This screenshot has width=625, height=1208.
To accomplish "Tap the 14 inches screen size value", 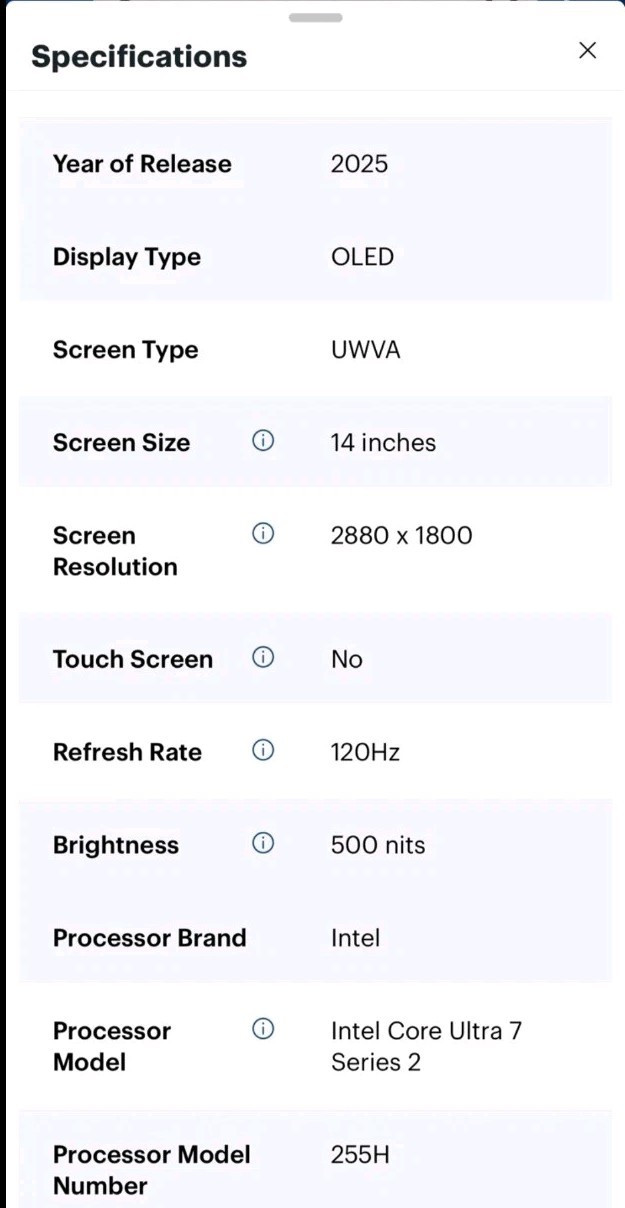I will pyautogui.click(x=383, y=443).
